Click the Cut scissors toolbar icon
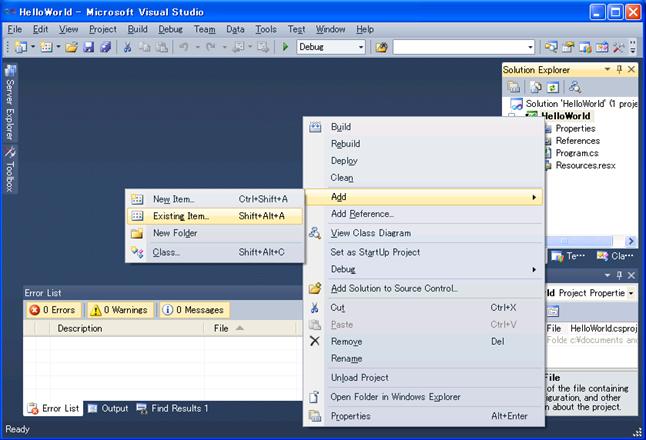The height and width of the screenshot is (440, 646). (x=128, y=47)
